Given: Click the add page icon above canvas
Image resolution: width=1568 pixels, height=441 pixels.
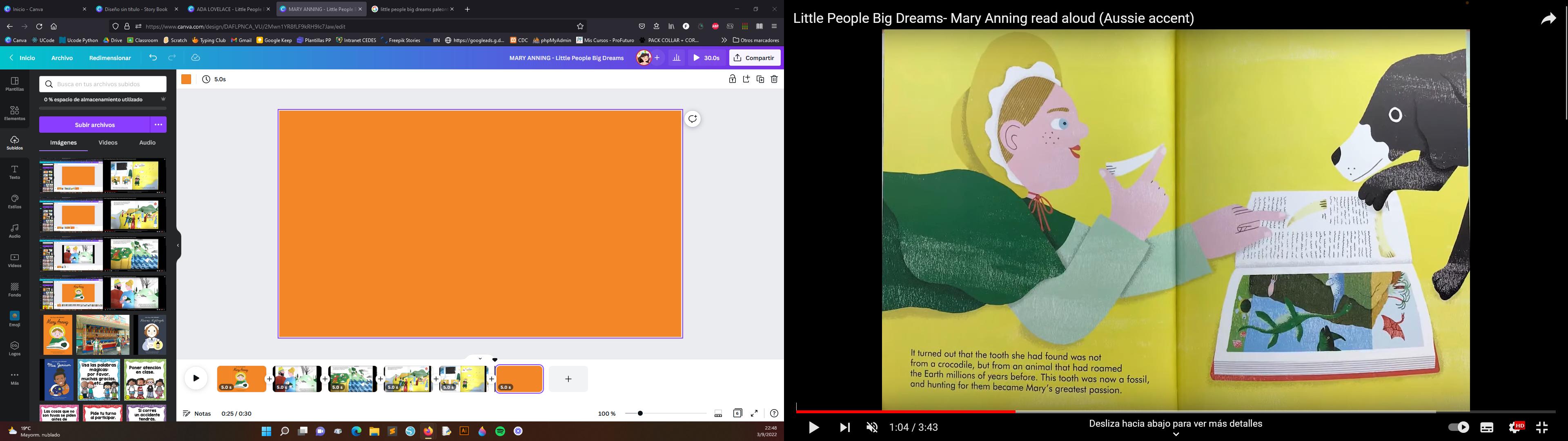Looking at the screenshot, I should point(746,79).
